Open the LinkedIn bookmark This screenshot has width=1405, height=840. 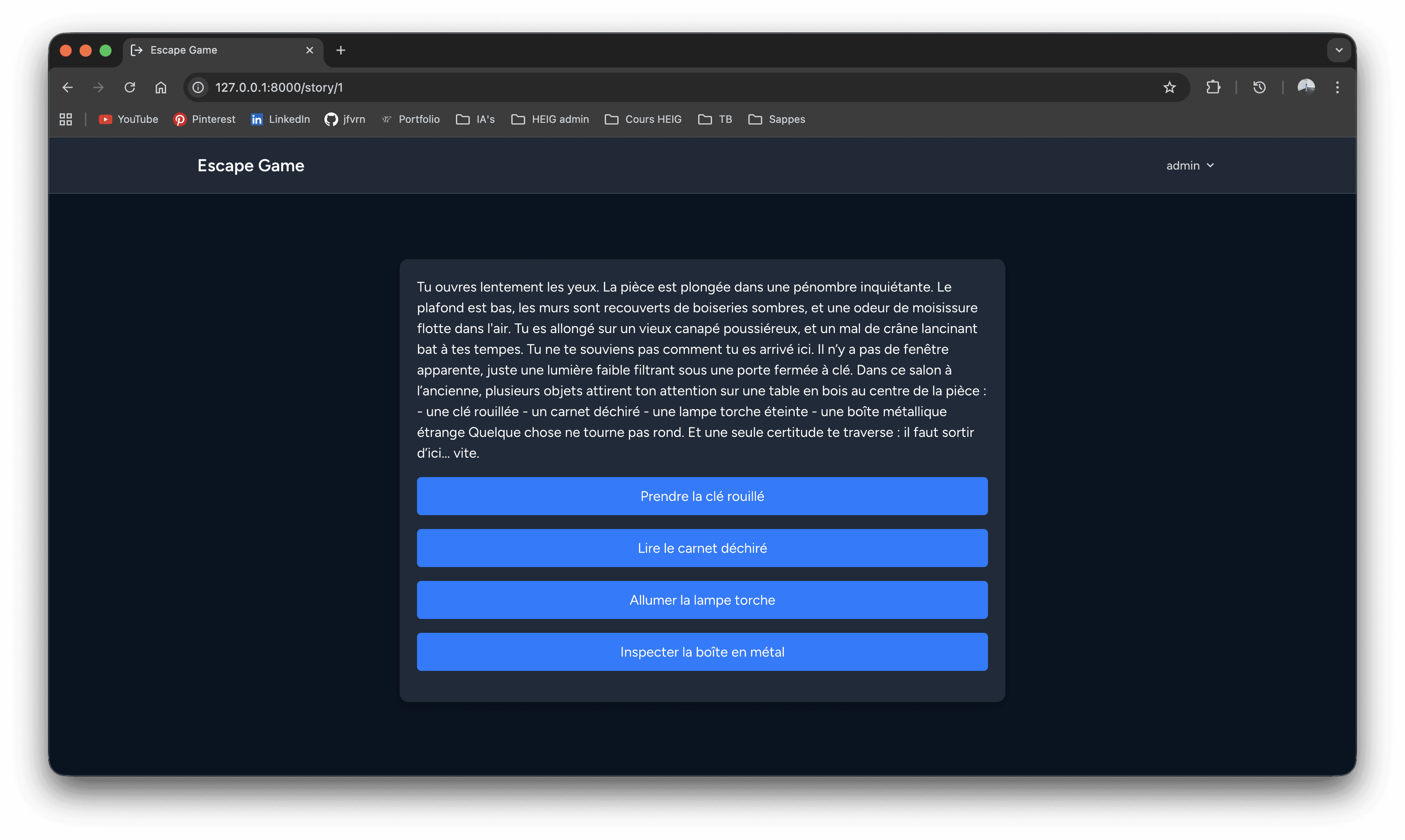pos(281,119)
